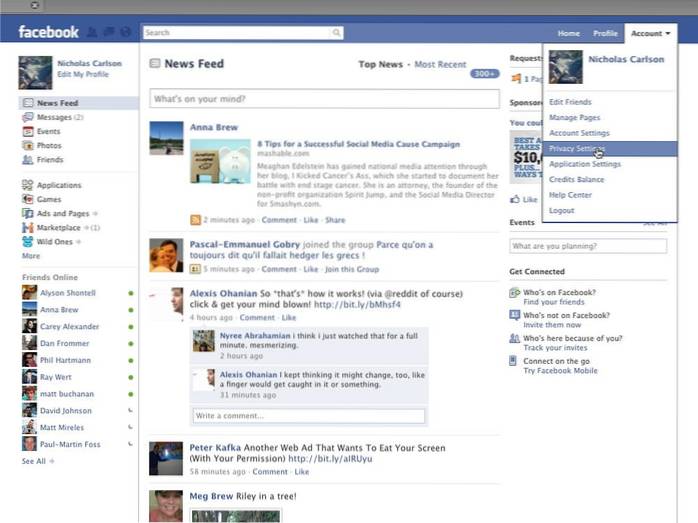Choose Logout in the Account menu

pos(561,210)
